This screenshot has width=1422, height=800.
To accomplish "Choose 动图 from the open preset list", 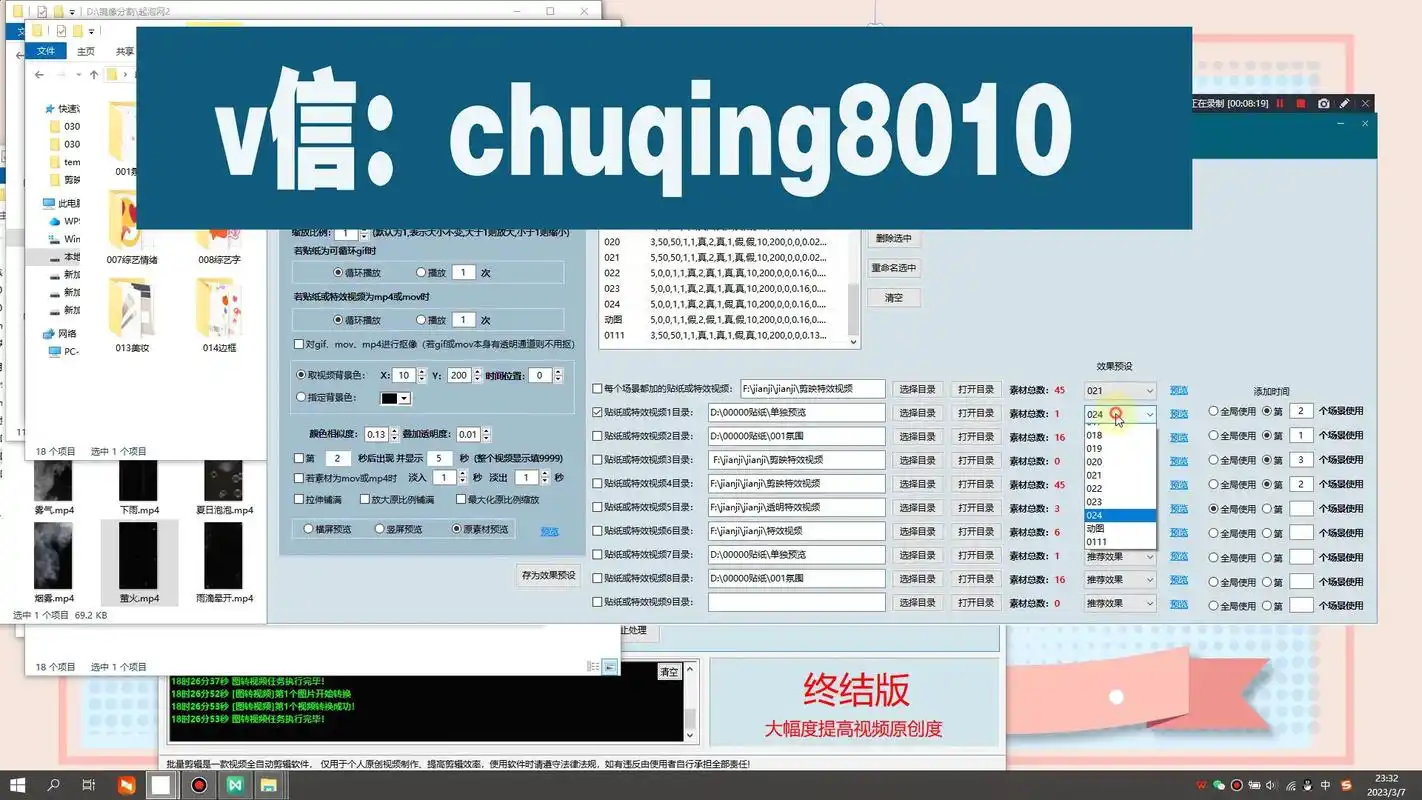I will coord(1096,528).
